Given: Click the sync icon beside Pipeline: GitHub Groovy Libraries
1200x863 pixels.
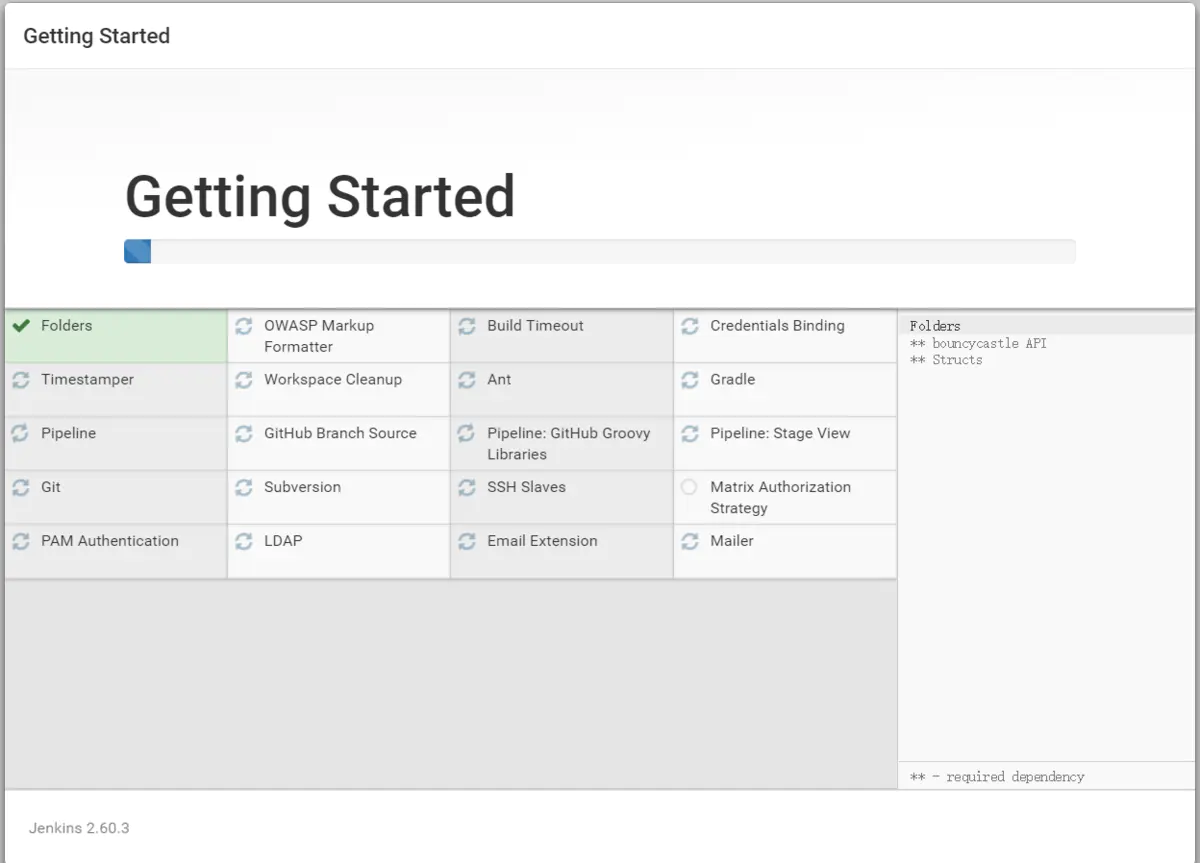Looking at the screenshot, I should tap(467, 434).
